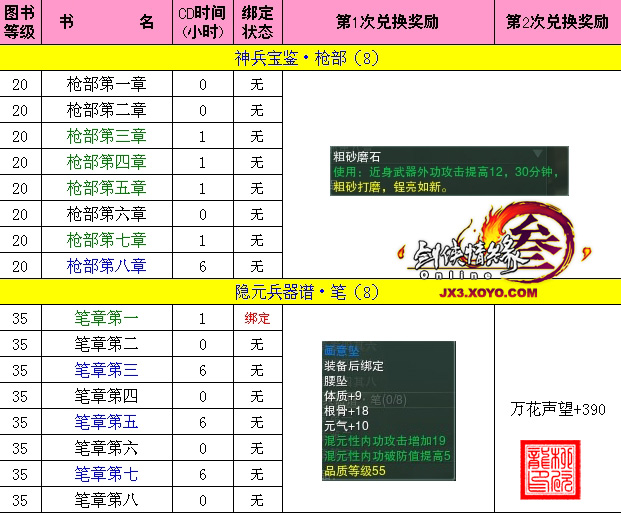Viewport: 621px width, 513px height.
Task: Click the 万花声望+390 reward text
Action: coord(557,409)
